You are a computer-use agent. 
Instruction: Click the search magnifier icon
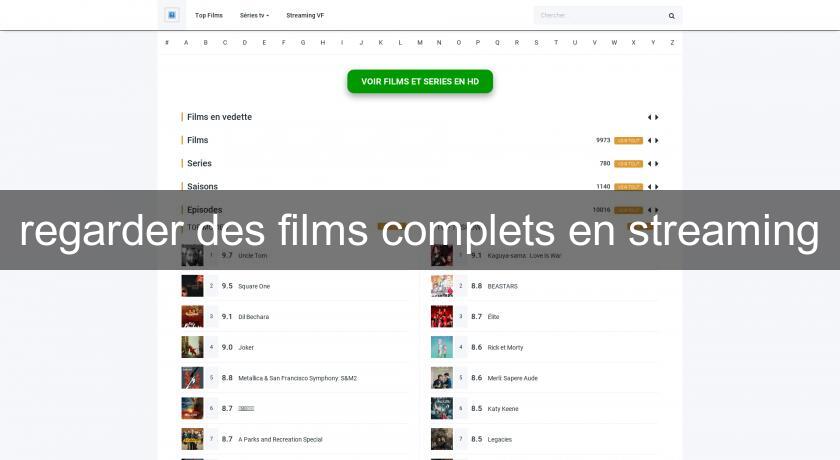671,16
